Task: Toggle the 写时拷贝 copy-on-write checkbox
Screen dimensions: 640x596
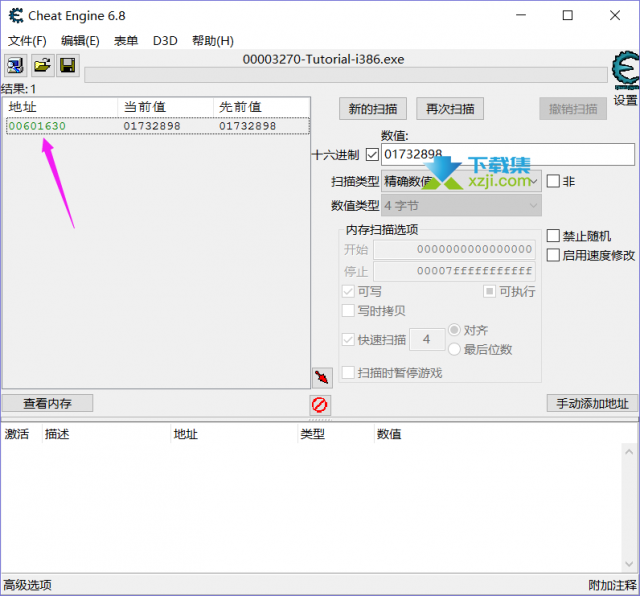Action: [348, 311]
